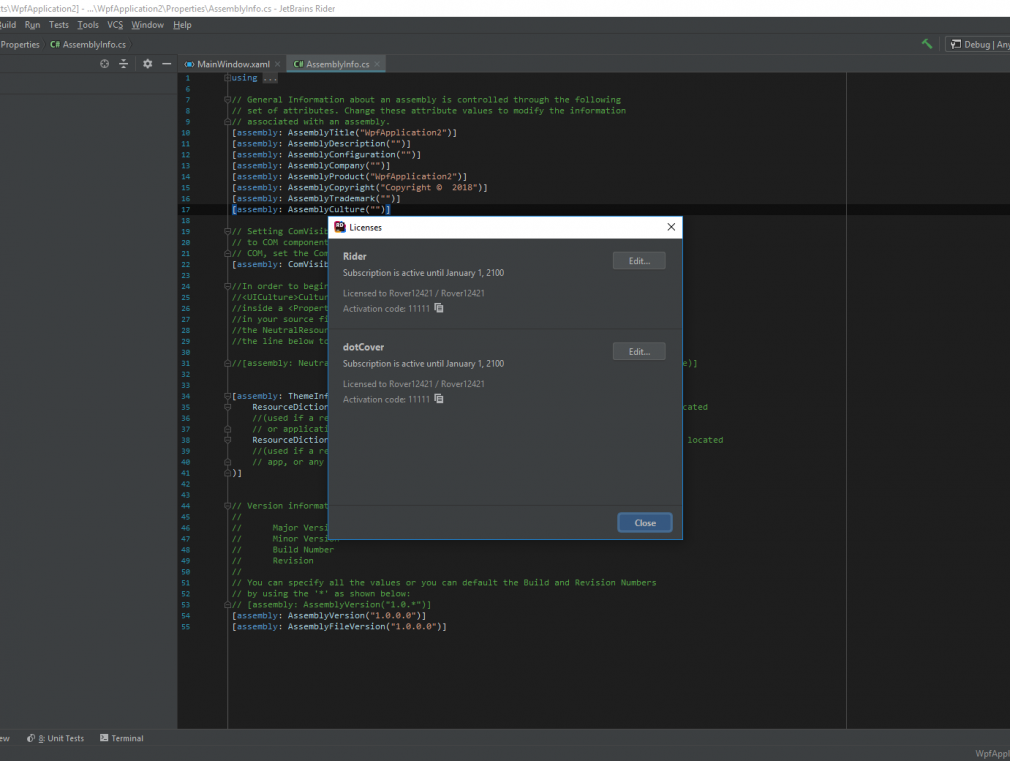This screenshot has height=761, width=1010.
Task: Open the Debug run configuration dropdown
Action: point(979,44)
